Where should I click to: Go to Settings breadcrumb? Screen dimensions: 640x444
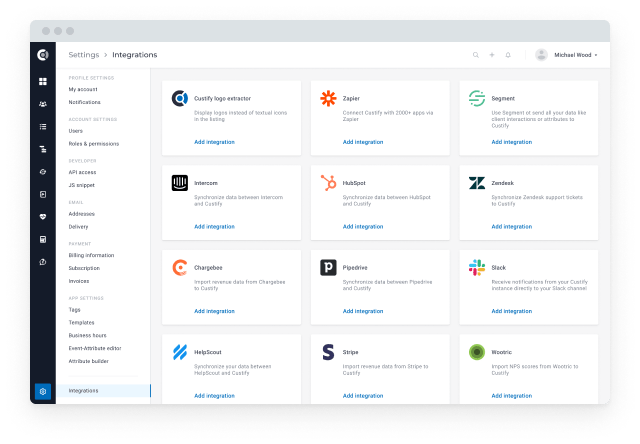84,55
